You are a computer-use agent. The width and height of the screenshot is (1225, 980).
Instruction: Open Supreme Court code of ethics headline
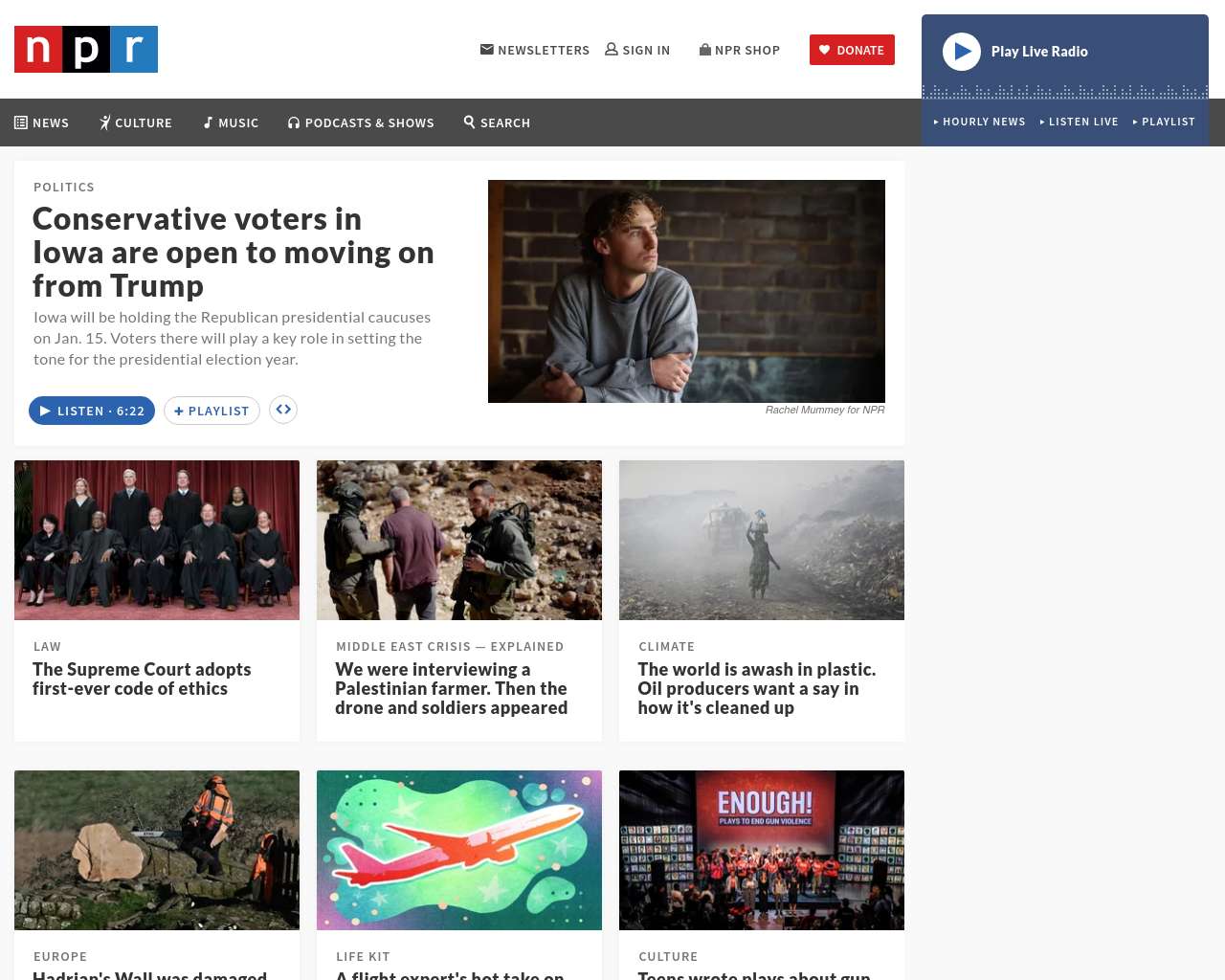142,679
